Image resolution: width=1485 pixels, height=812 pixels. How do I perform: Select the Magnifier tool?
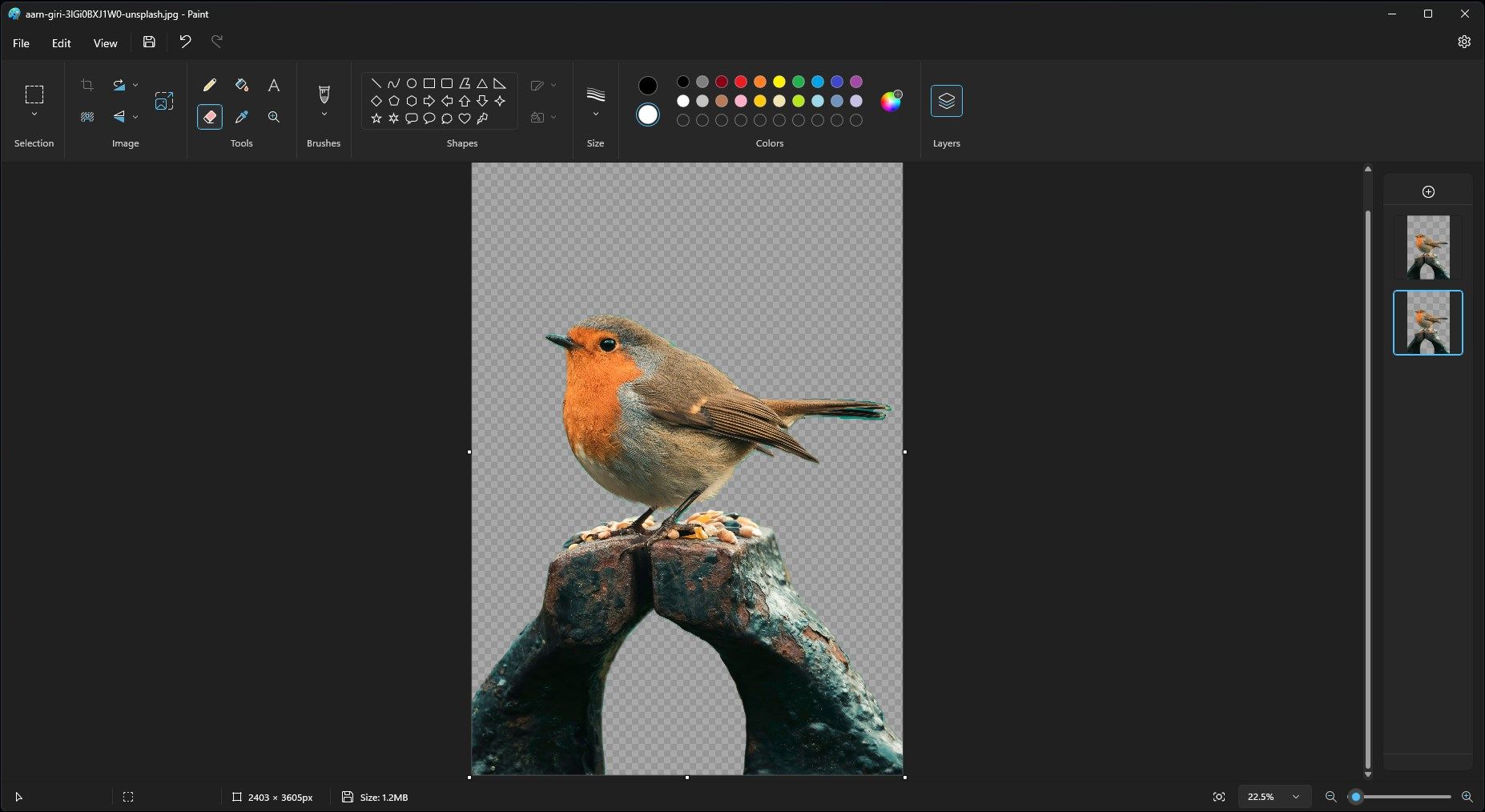(273, 116)
